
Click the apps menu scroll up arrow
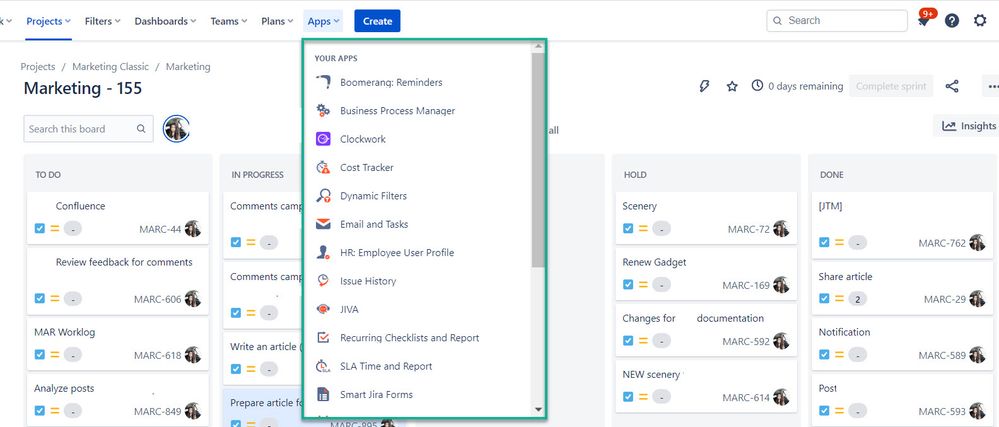coord(538,47)
